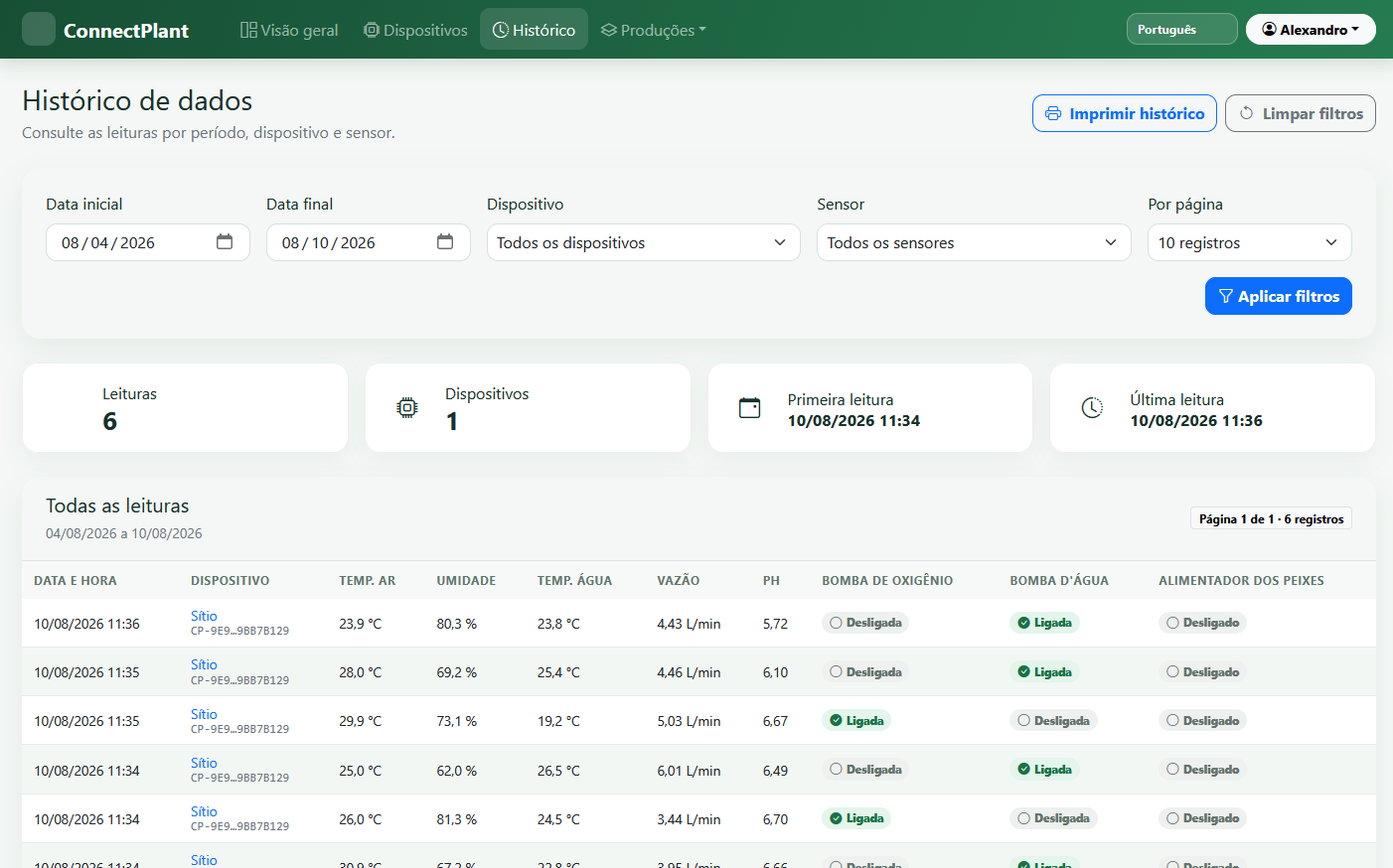Focus the Data inicial date field 08/04/2026
The image size is (1393, 868).
click(x=148, y=242)
